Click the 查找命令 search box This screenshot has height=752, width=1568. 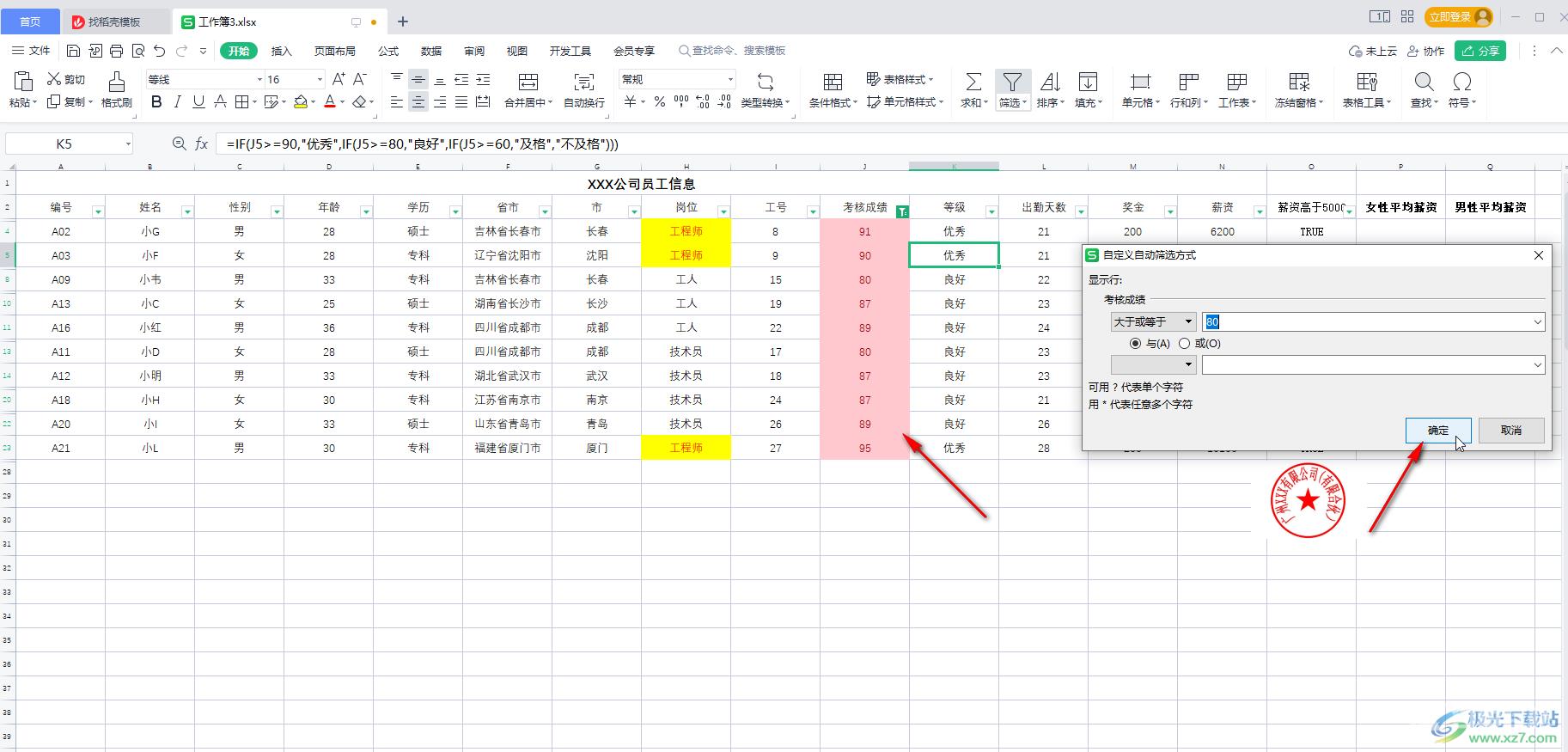coord(732,51)
